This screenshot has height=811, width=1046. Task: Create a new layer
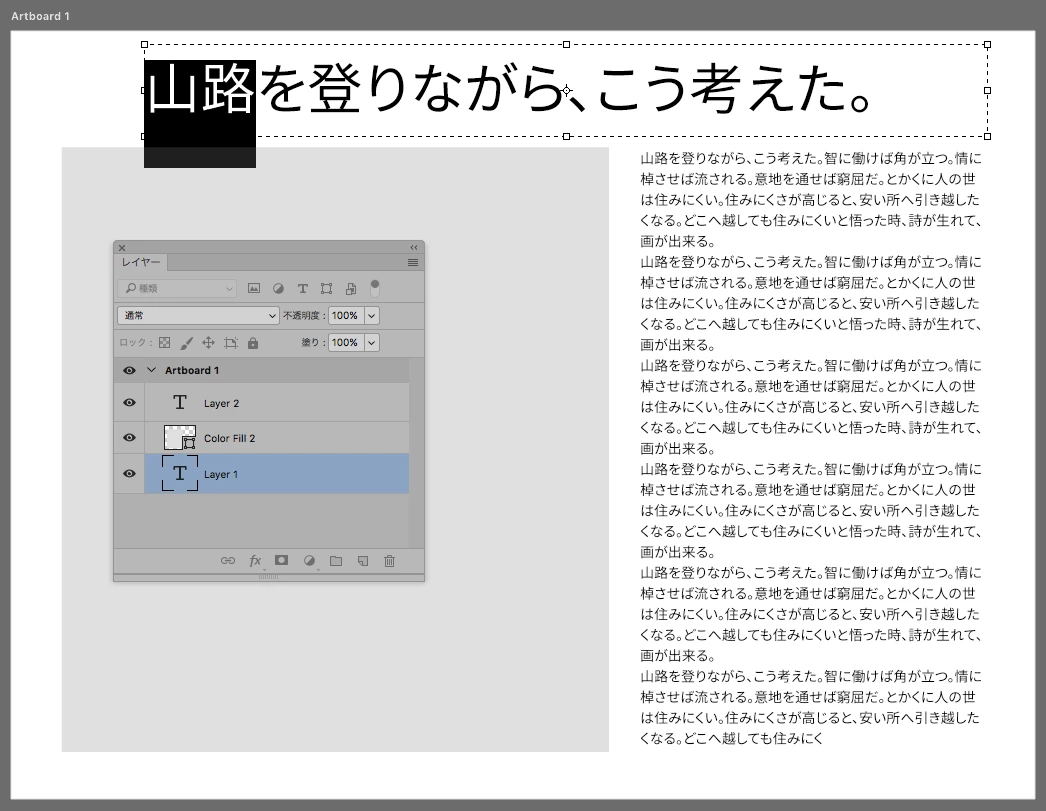(363, 561)
